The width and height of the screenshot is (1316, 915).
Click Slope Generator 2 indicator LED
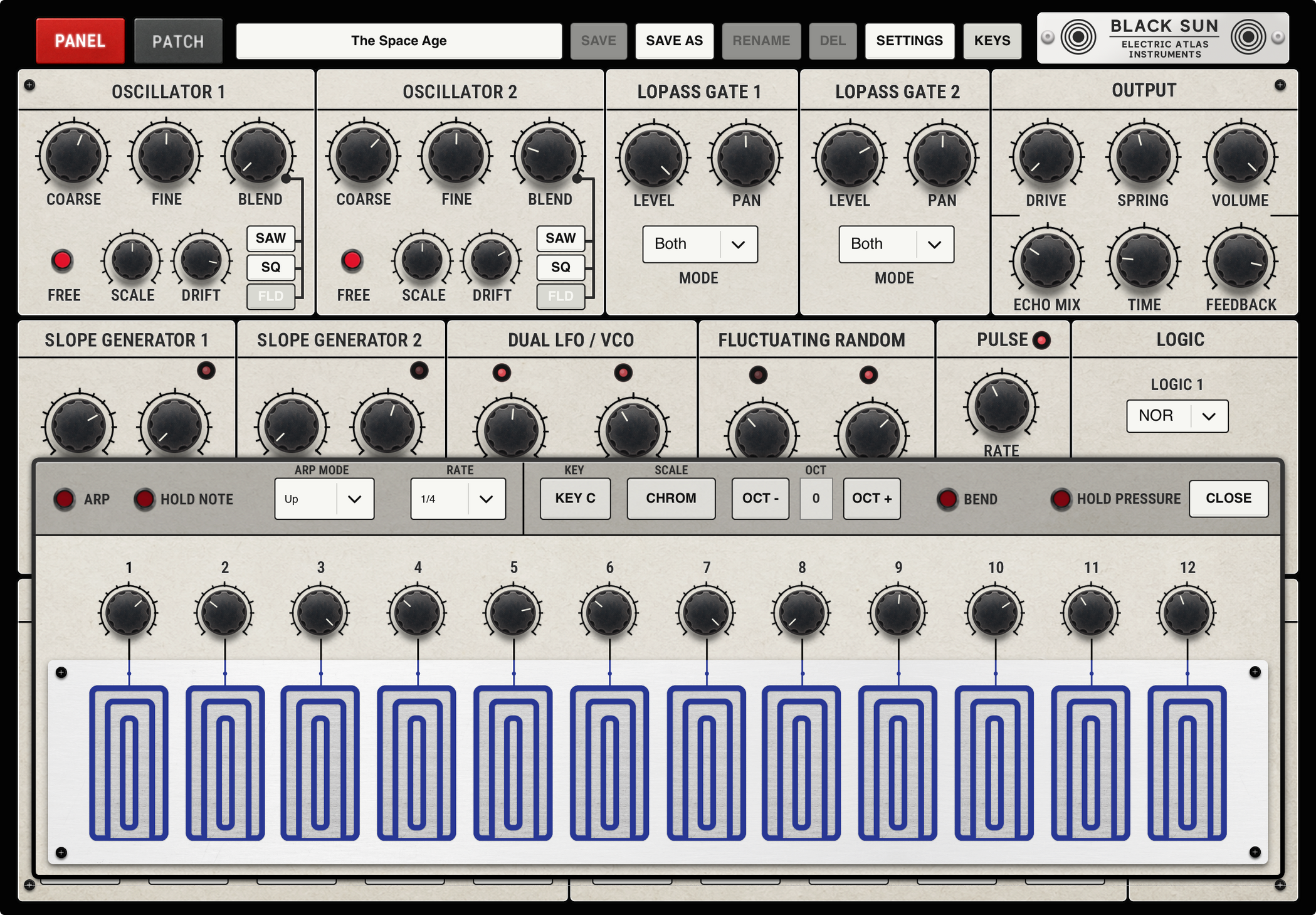(419, 370)
